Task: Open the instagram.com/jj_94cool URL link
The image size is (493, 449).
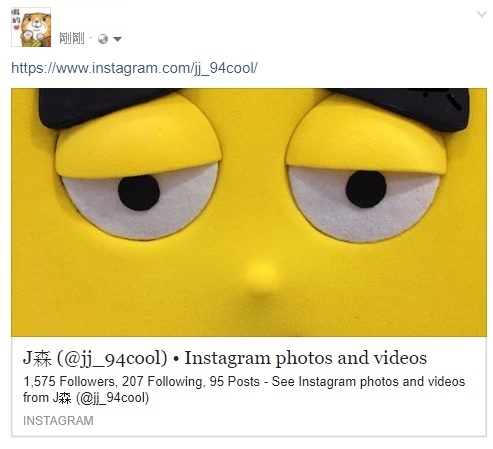Action: click(134, 68)
